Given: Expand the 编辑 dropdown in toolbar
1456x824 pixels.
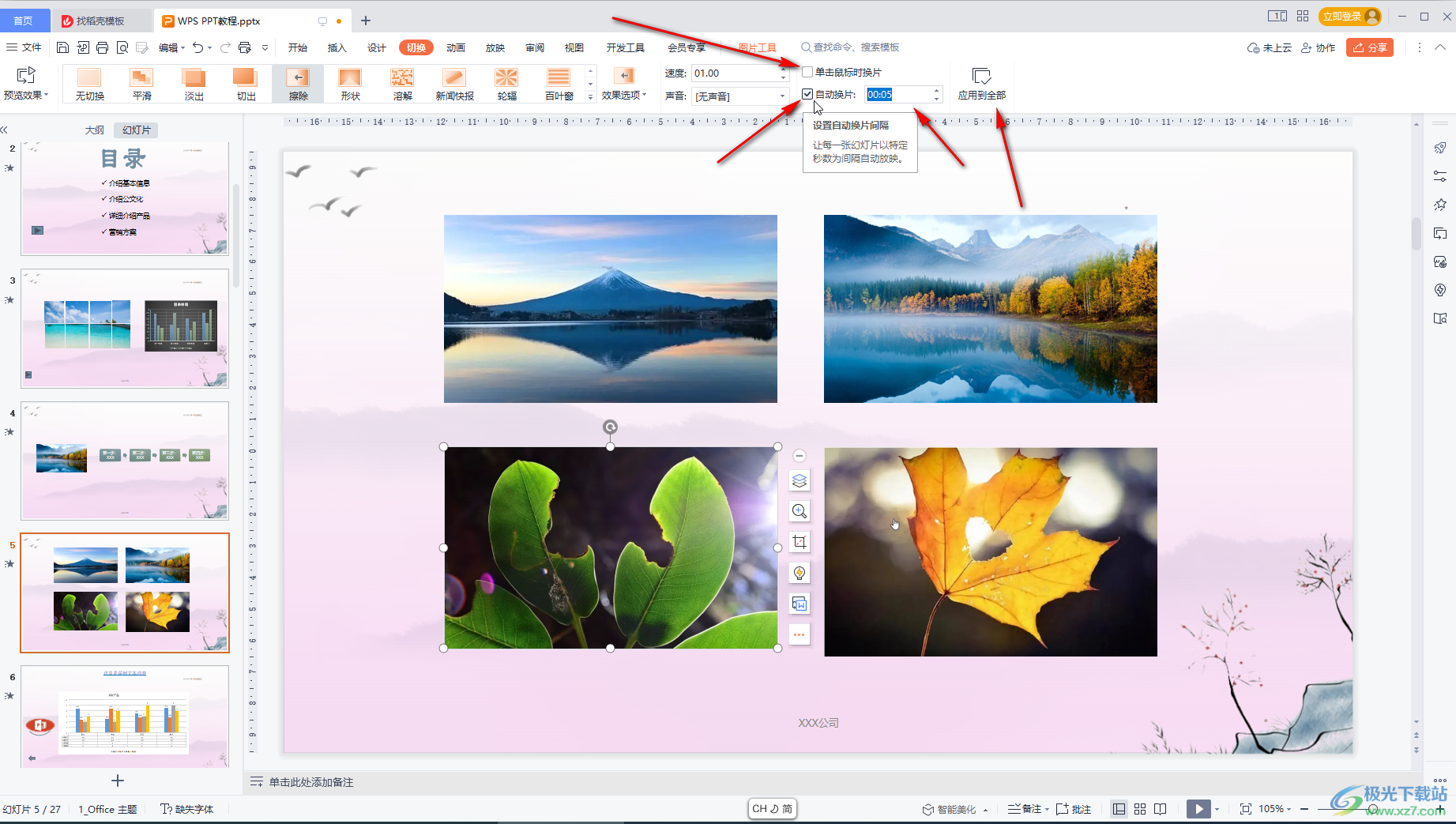Looking at the screenshot, I should pyautogui.click(x=171, y=47).
